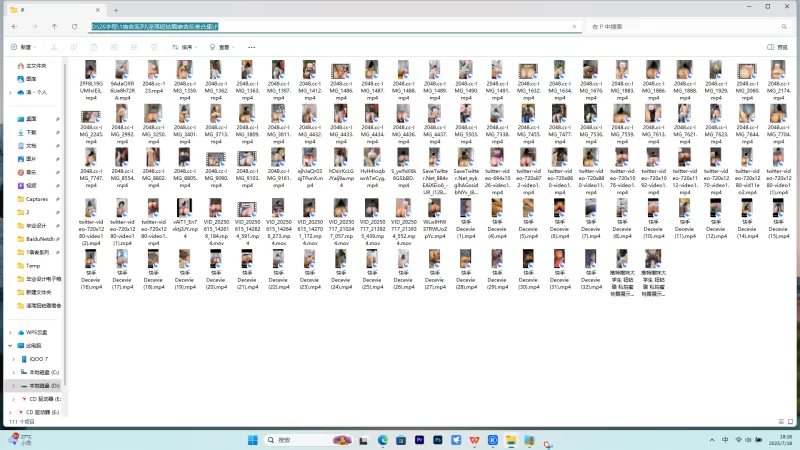The image size is (800, 450).
Task: Select the file VID_20250615_142619_184.mp4.mov
Action: pos(216,222)
